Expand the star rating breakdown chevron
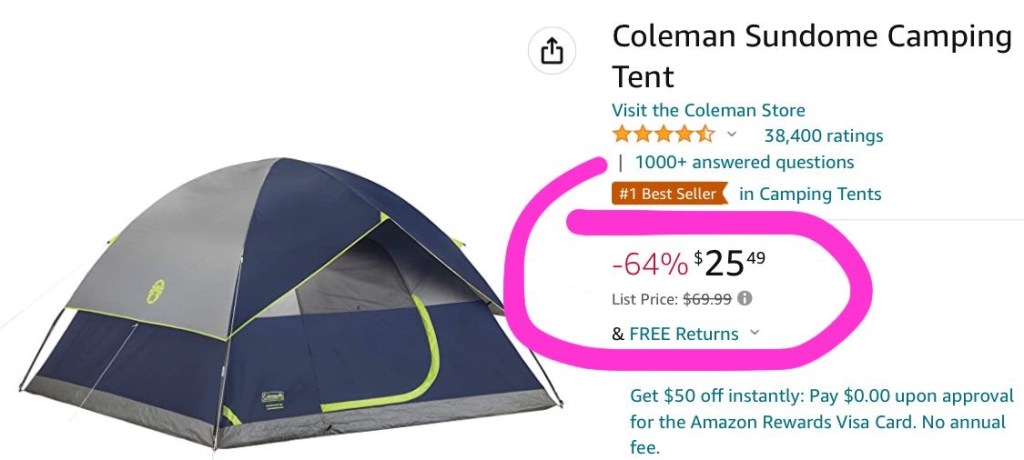 coord(732,135)
